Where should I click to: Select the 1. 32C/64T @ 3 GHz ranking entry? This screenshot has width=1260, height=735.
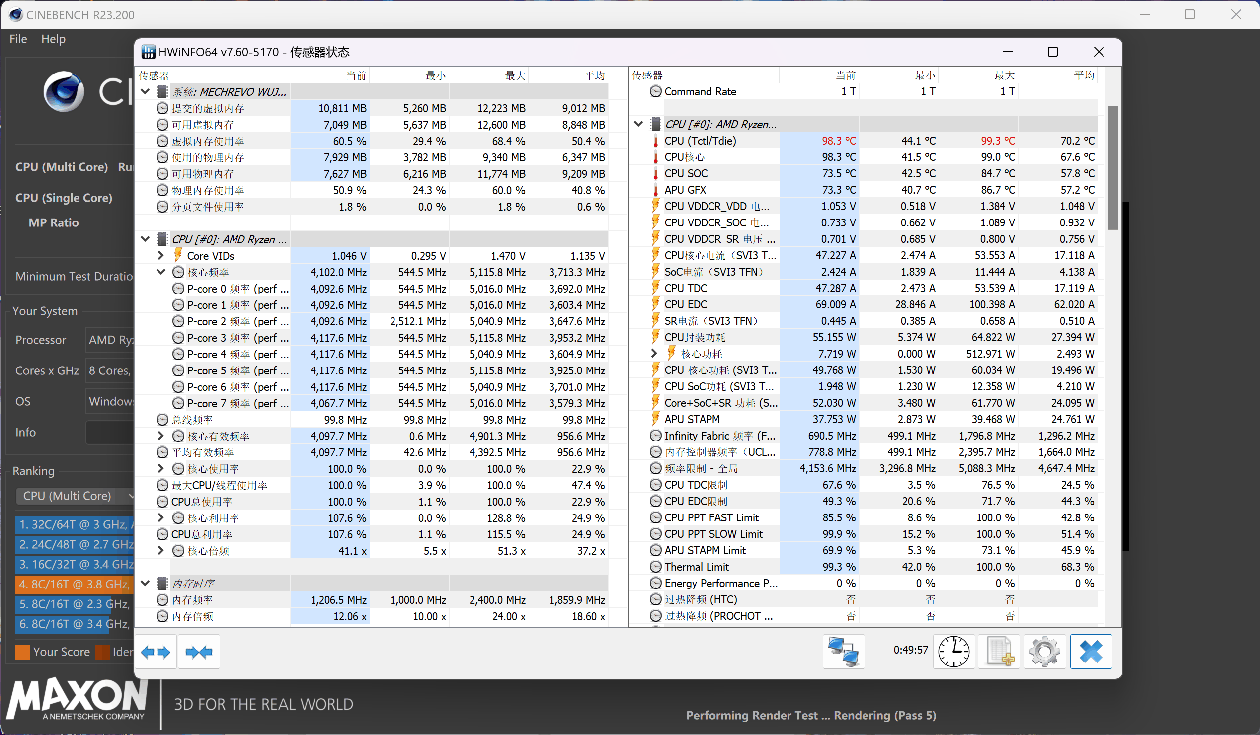click(x=74, y=525)
